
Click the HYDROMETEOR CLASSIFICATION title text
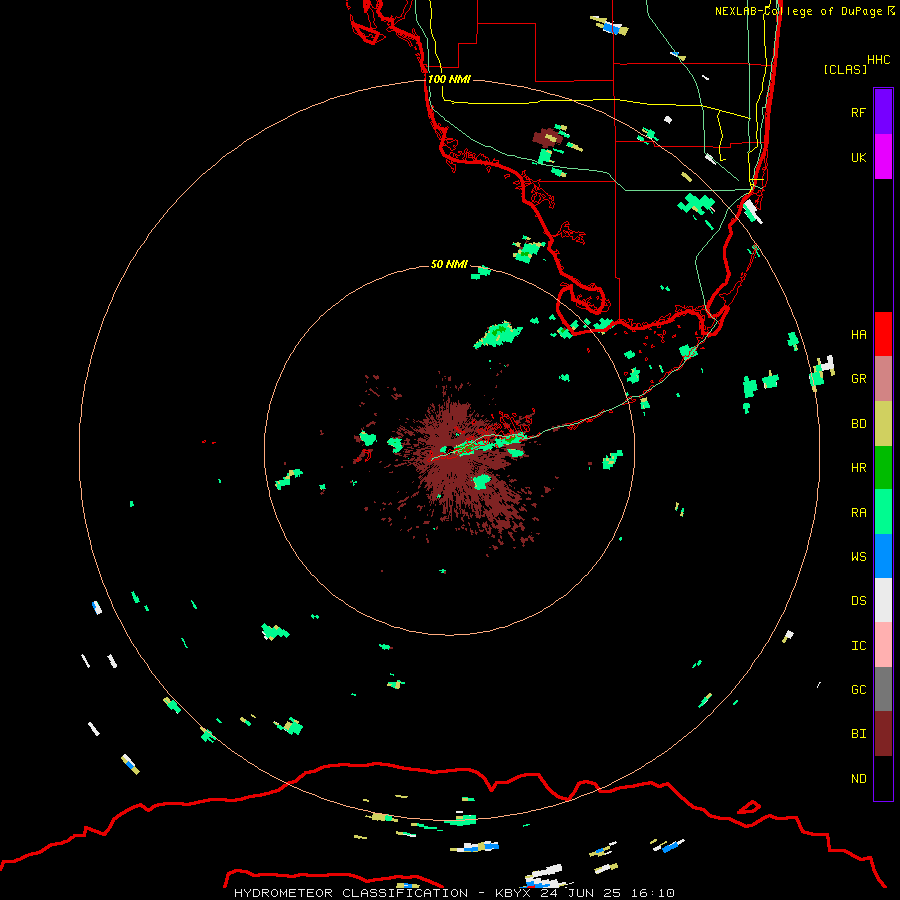(x=351, y=893)
